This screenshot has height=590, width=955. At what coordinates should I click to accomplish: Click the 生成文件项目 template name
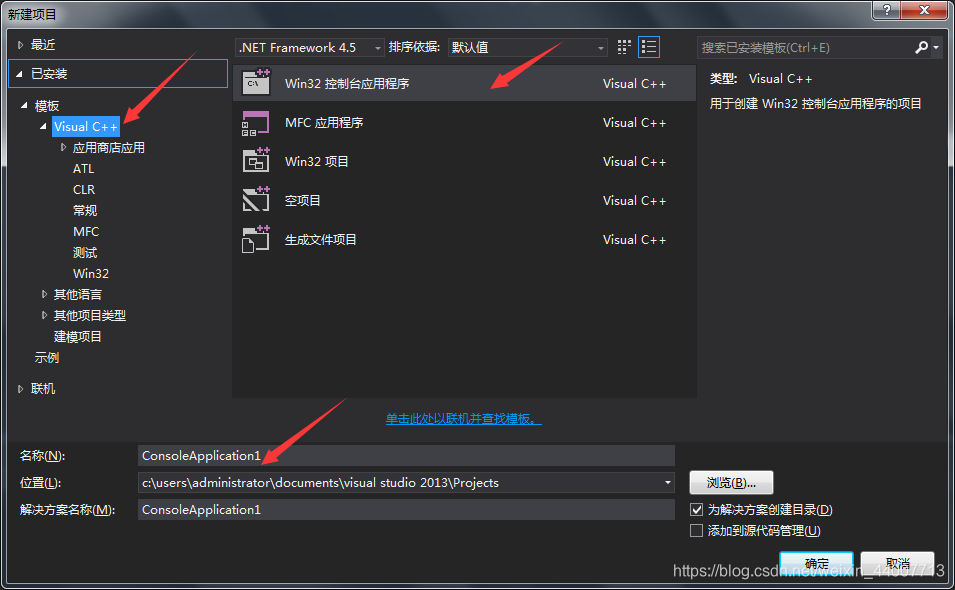pyautogui.click(x=321, y=239)
